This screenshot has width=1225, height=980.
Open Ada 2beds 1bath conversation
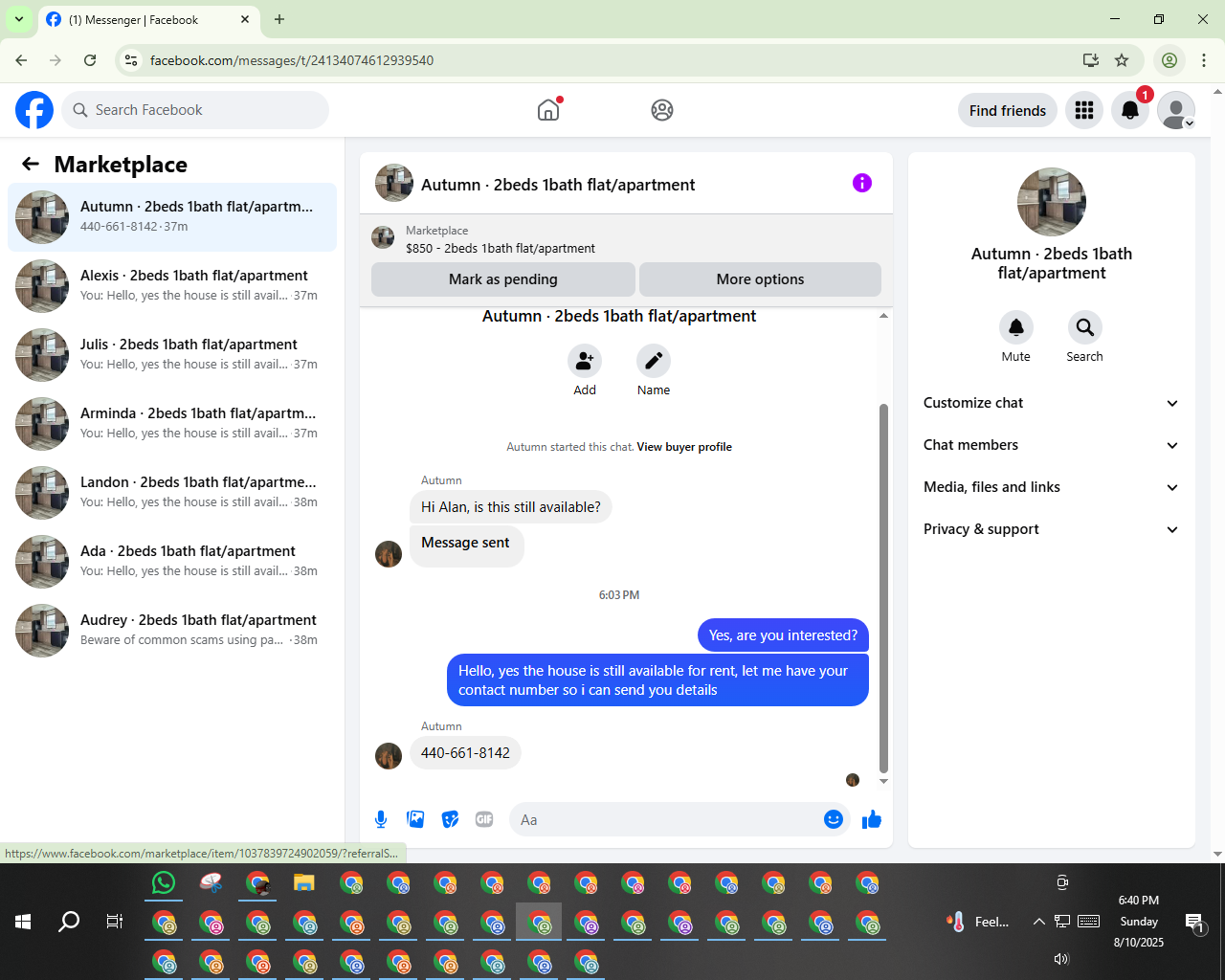[x=172, y=562]
